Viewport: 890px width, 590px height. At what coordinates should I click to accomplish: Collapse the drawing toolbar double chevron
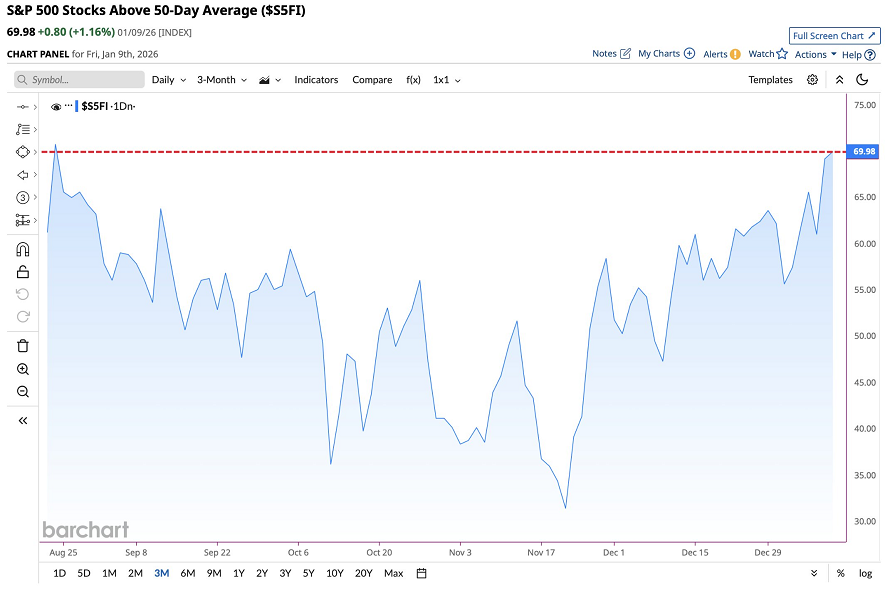point(23,421)
